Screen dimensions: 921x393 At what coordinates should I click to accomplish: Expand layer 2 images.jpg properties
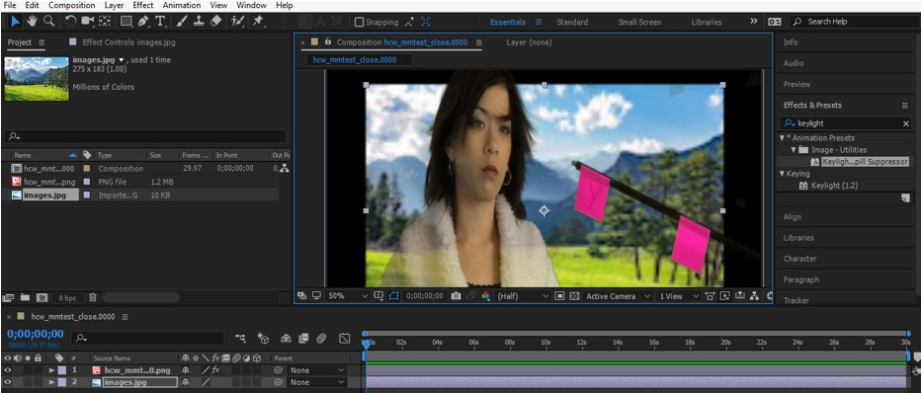pyautogui.click(x=52, y=382)
